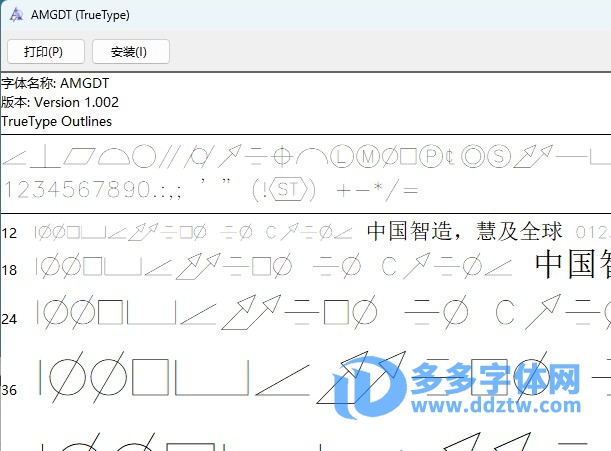Click the 中国智造，慧及全球 sample text at size 12

(464, 232)
